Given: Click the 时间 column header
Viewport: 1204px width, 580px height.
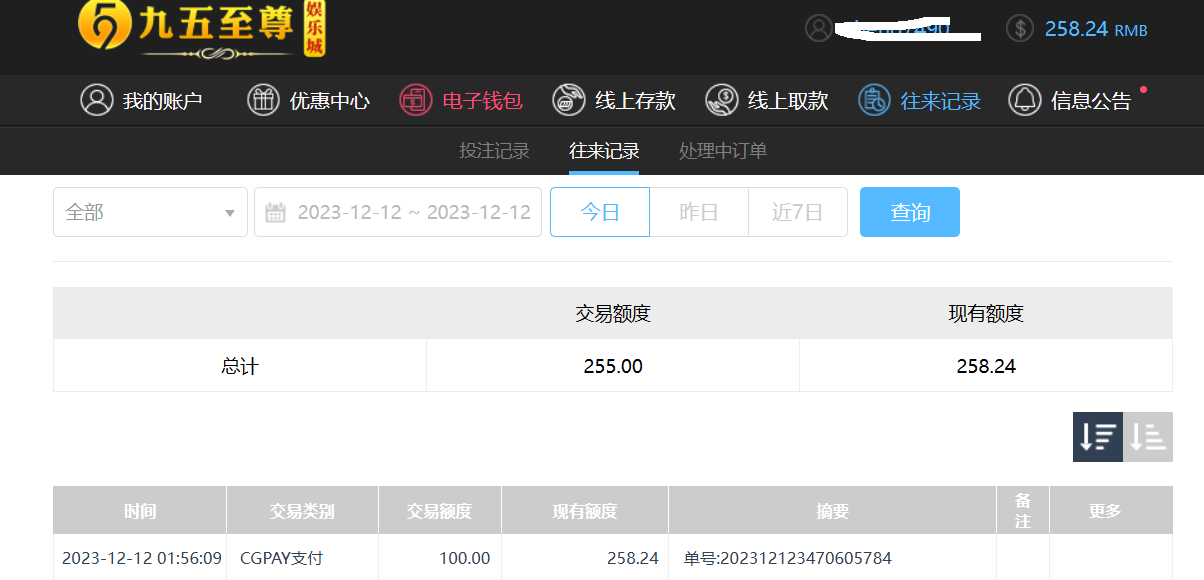Looking at the screenshot, I should [x=140, y=510].
